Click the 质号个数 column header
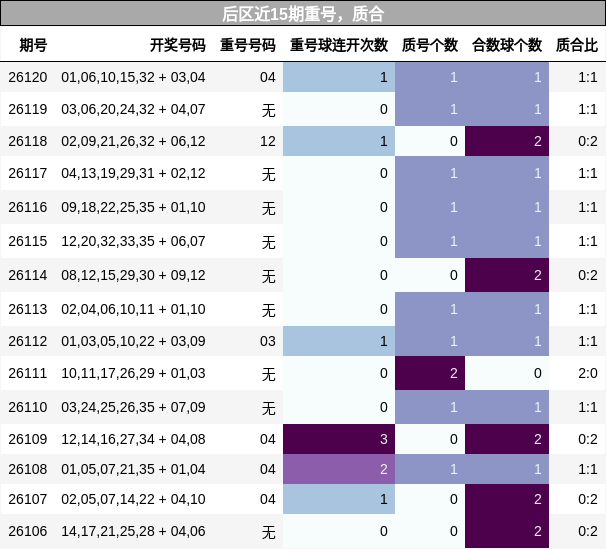The image size is (606, 549). coord(430,45)
